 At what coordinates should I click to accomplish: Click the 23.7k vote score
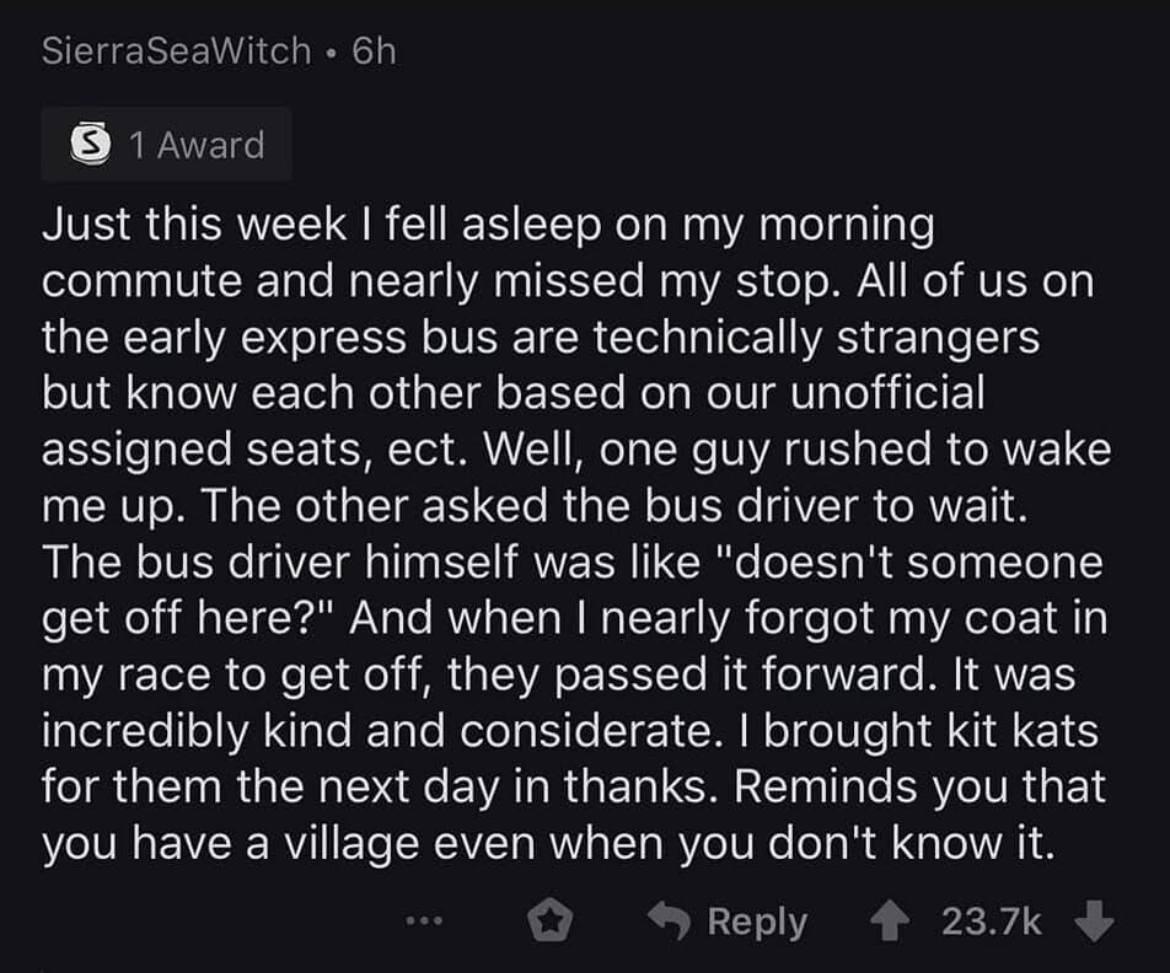(x=991, y=921)
